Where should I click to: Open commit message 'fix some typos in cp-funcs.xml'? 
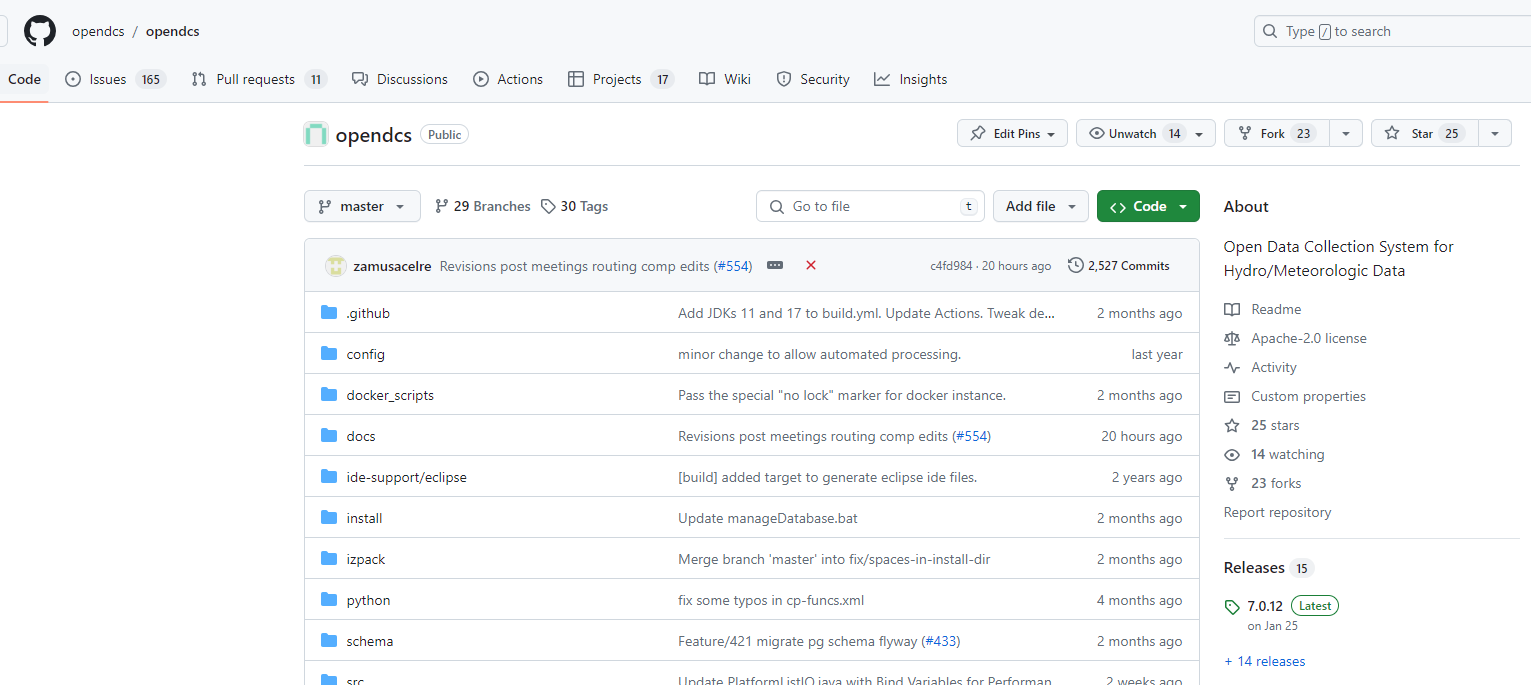[771, 600]
